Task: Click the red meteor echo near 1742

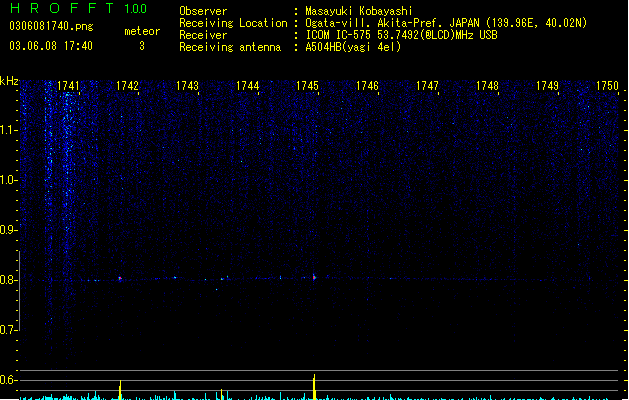Action: pyautogui.click(x=120, y=278)
